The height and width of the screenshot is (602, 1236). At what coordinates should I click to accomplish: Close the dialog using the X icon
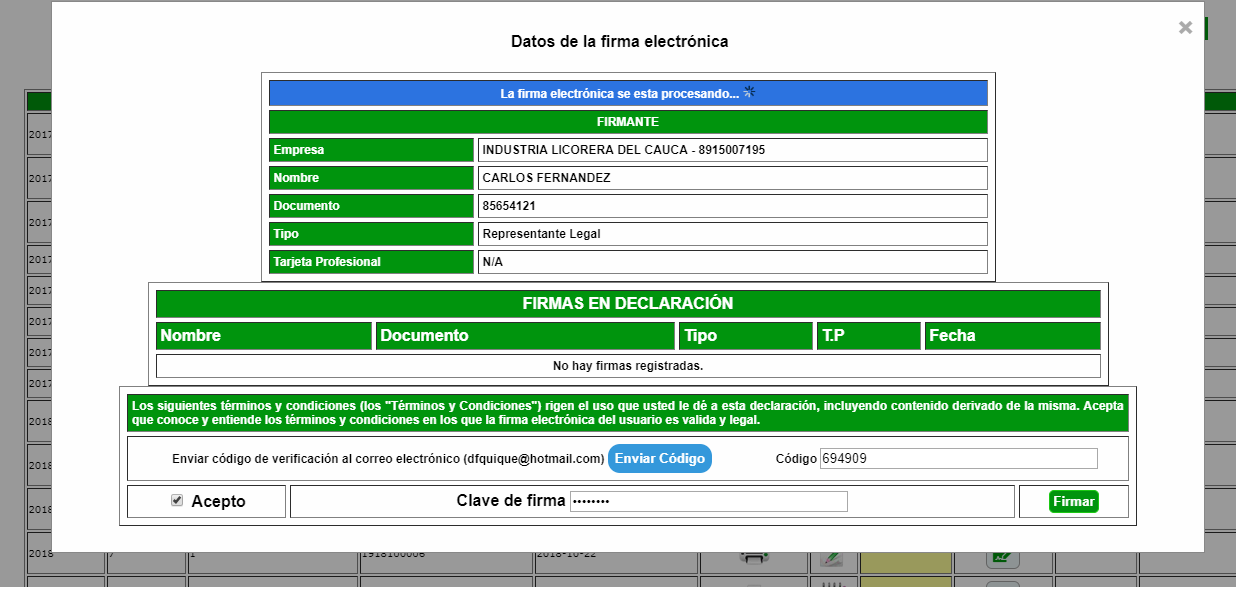pyautogui.click(x=1185, y=28)
